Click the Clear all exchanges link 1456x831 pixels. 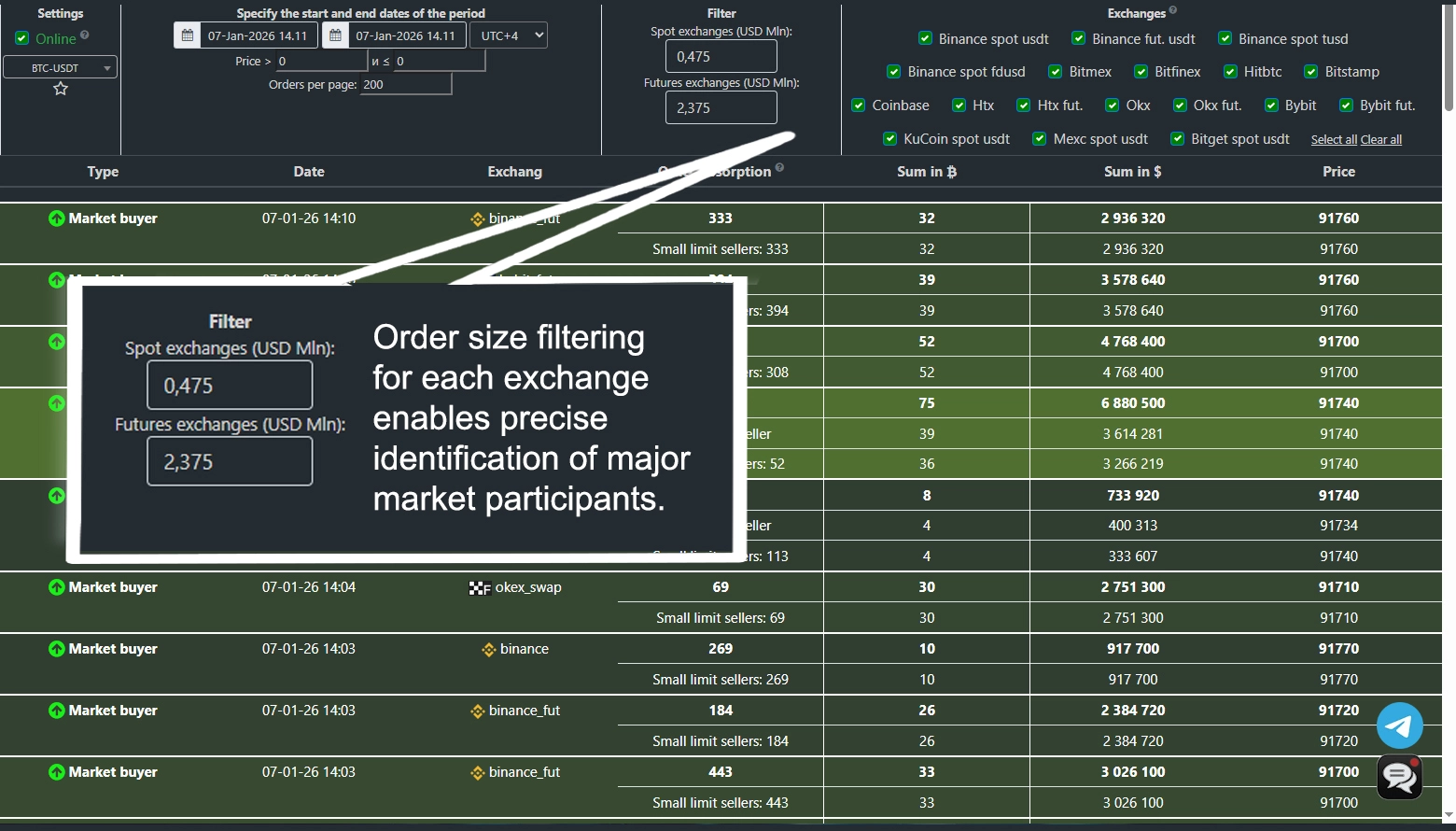(1381, 140)
